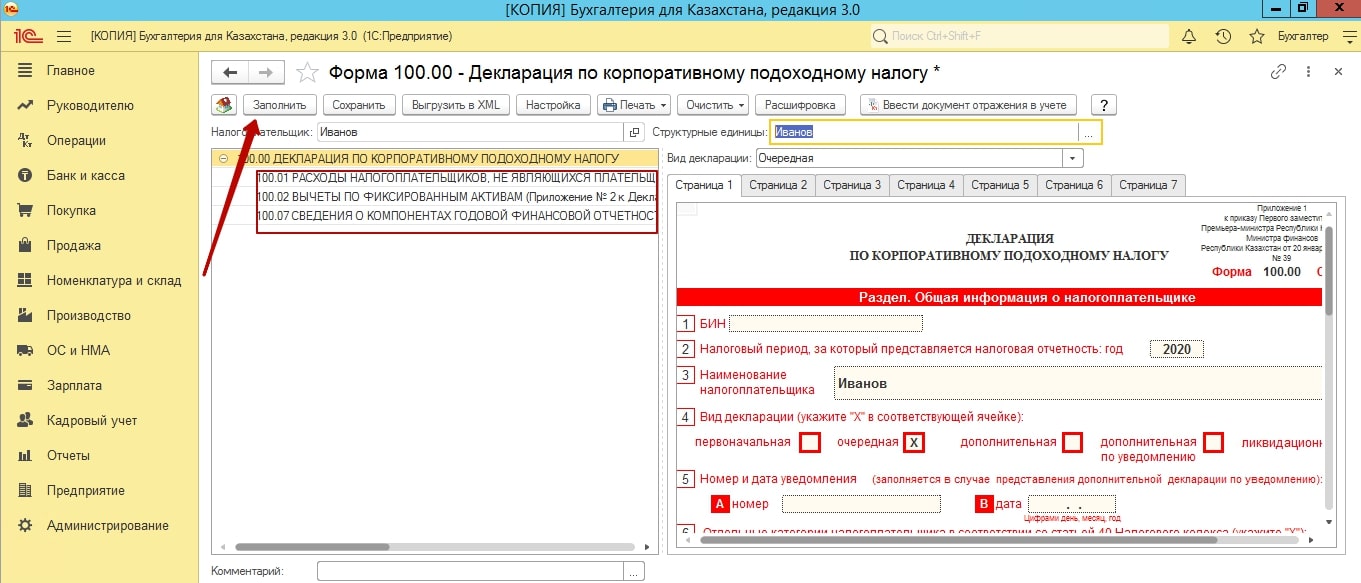This screenshot has height=583, width=1361.
Task: Switch to the 'Страница 2' tab
Action: (777, 185)
